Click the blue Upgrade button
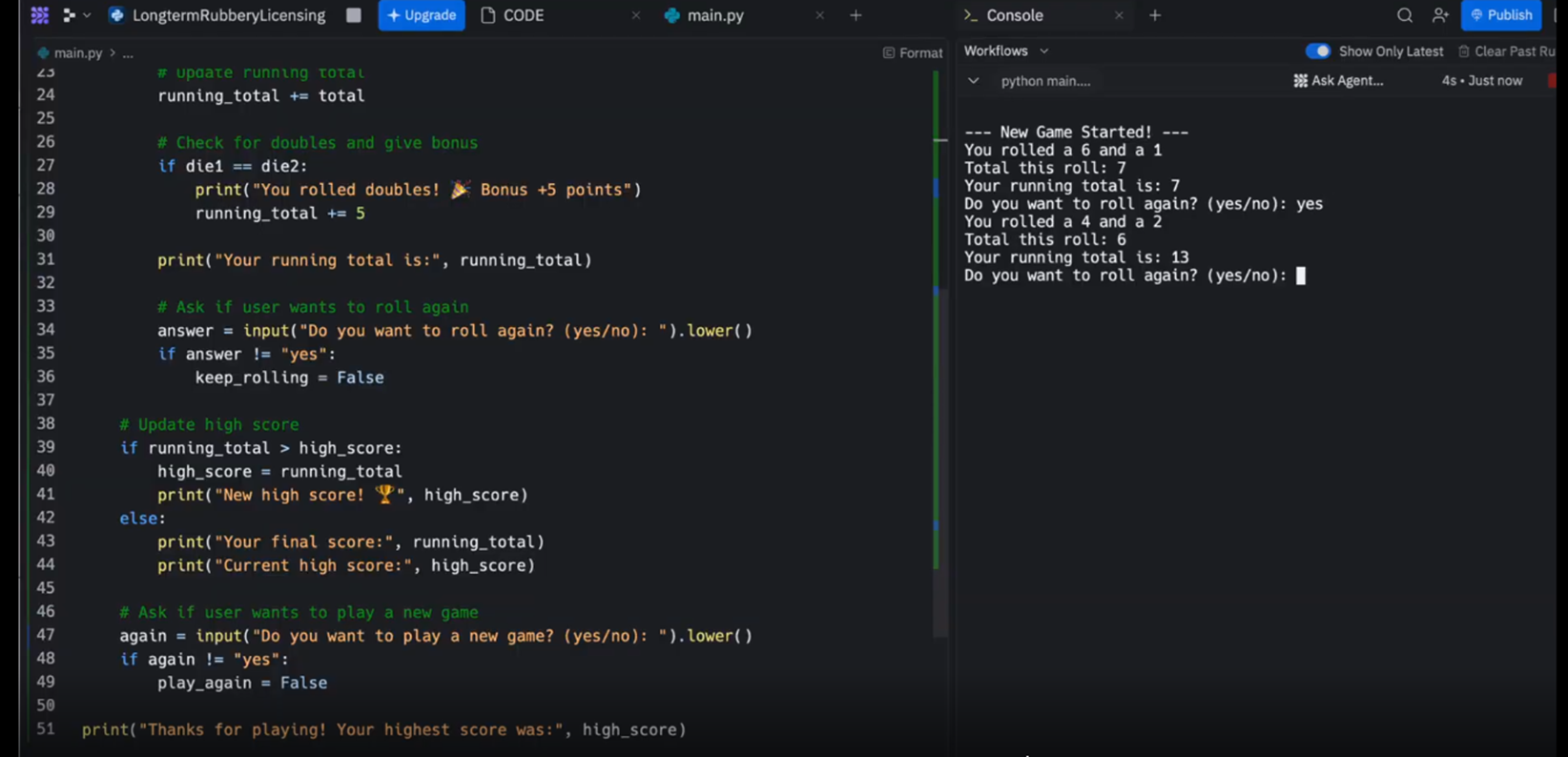 pos(422,15)
